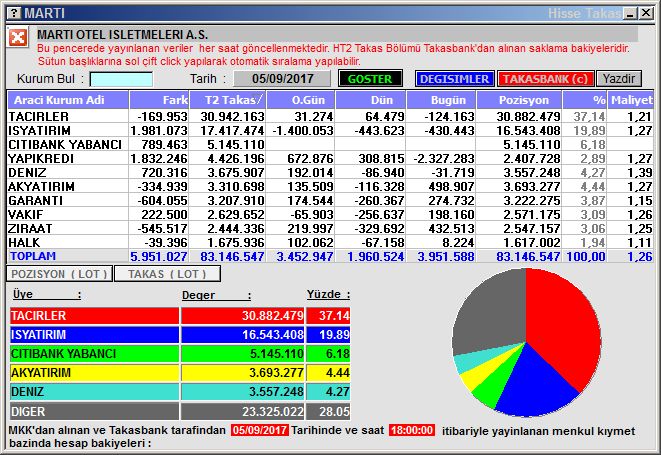Screen dimensions: 661x455
Task: Click total Fark value 5.951.027
Action: pos(159,256)
